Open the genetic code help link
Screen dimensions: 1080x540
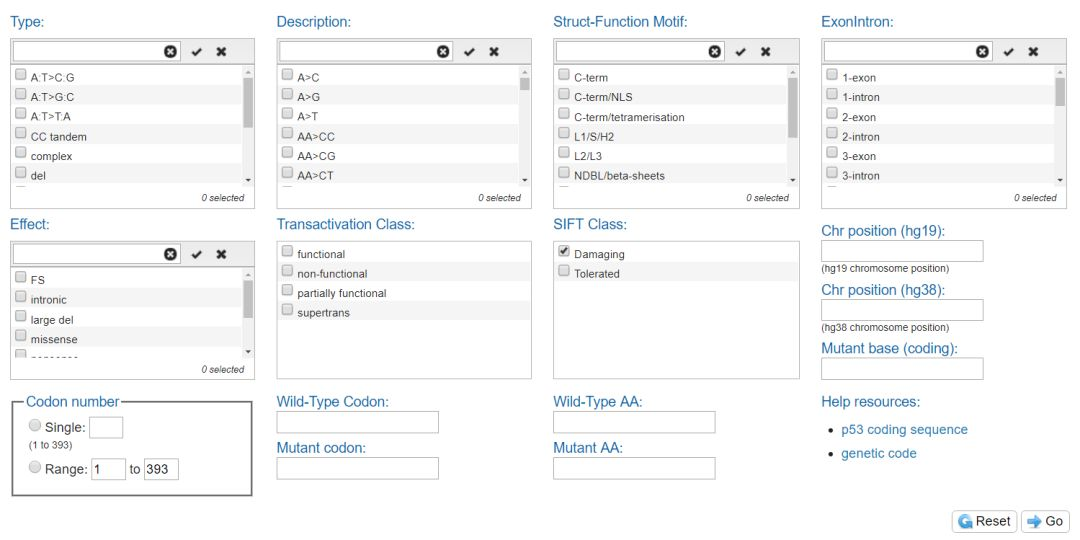click(x=878, y=453)
